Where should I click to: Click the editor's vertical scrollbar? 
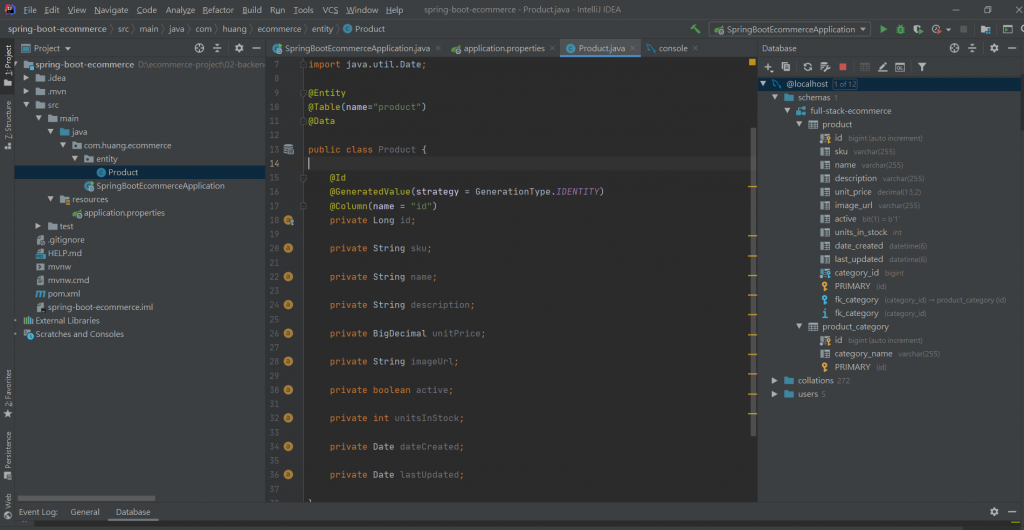point(752,280)
